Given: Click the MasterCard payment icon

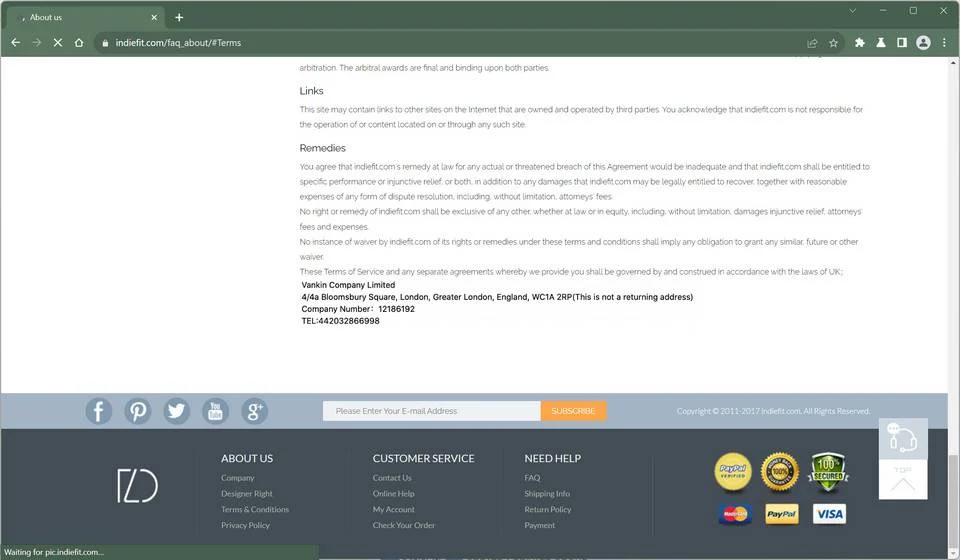Looking at the screenshot, I should click(x=735, y=514).
